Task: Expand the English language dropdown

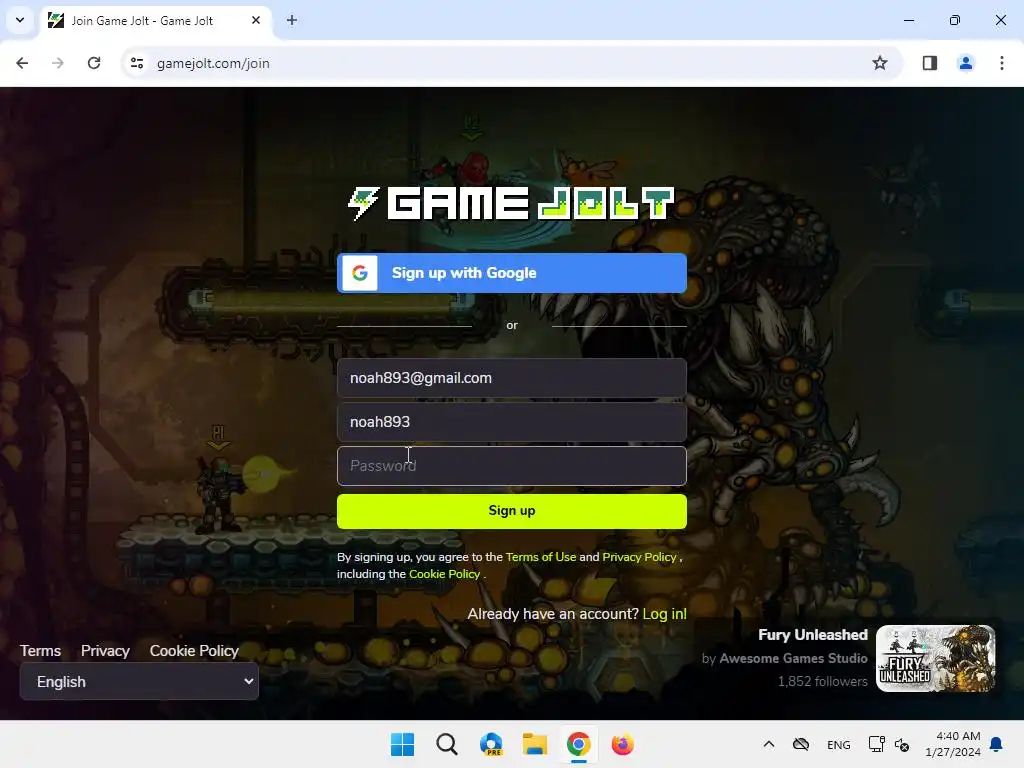Action: (139, 681)
